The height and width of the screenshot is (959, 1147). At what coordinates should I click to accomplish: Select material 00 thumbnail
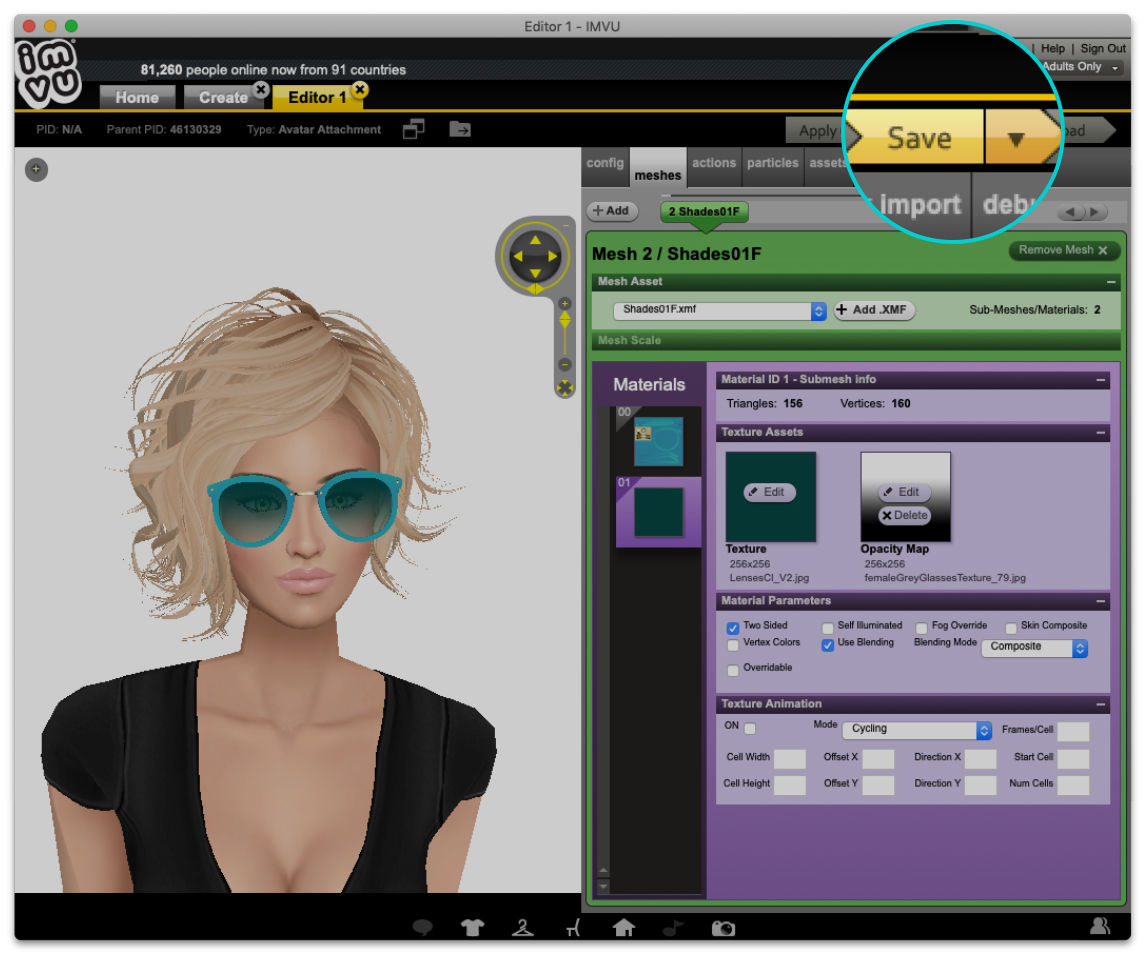658,442
